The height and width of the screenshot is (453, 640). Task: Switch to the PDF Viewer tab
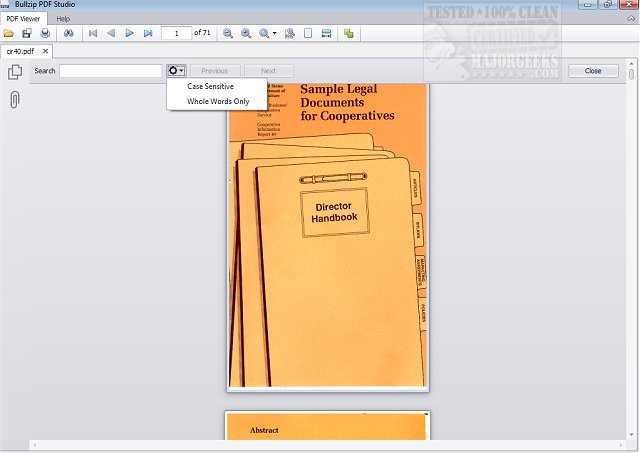pos(23,19)
